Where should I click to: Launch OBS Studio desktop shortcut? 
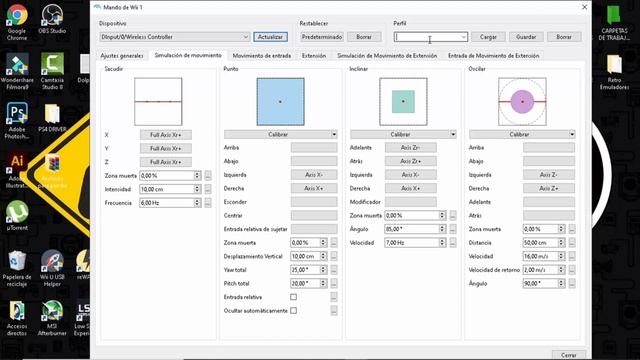[x=52, y=19]
